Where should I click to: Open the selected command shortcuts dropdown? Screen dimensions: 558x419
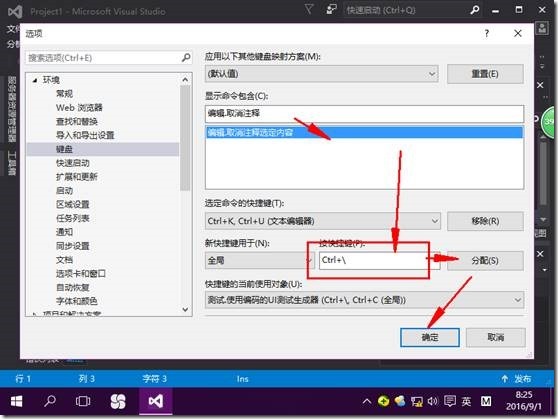point(322,221)
